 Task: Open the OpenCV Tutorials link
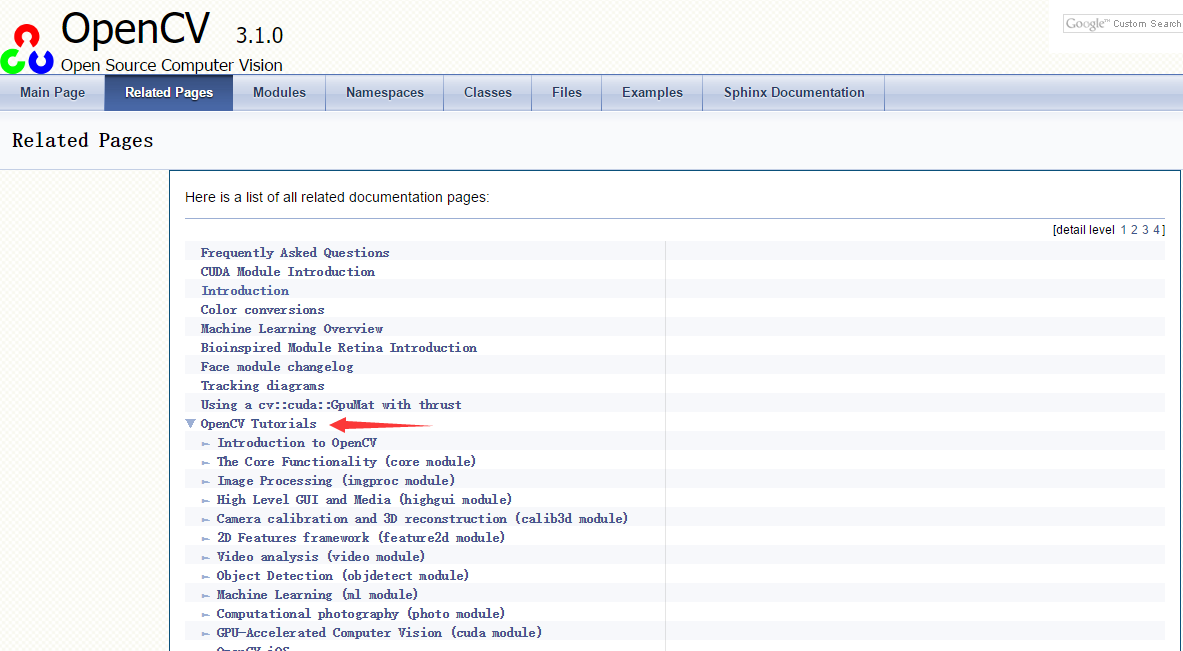[259, 424]
